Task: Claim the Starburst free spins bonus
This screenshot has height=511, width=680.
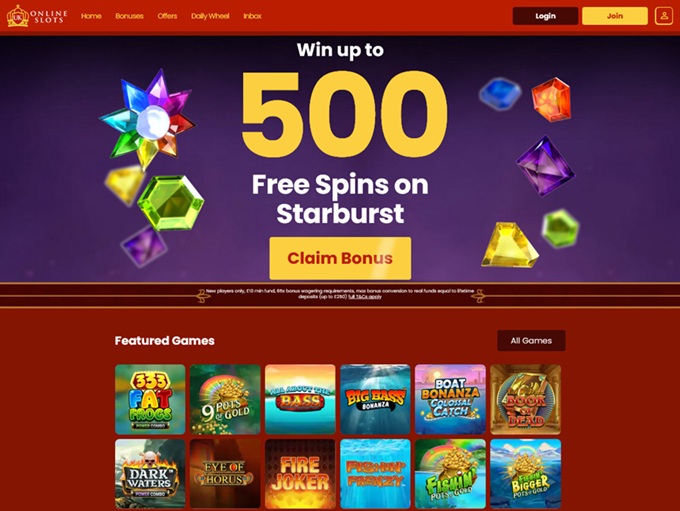Action: 340,258
